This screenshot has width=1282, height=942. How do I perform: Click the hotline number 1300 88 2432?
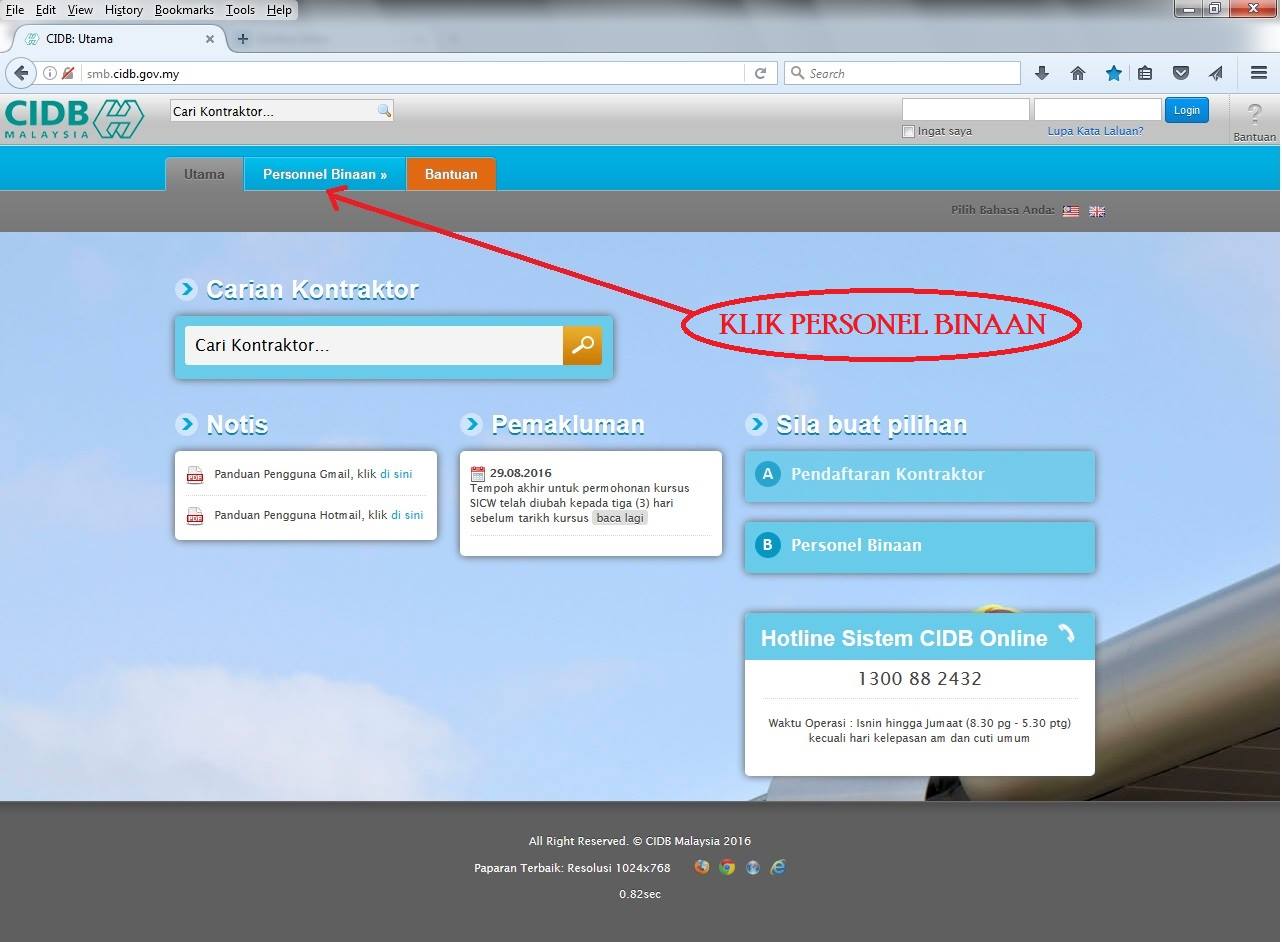pyautogui.click(x=920, y=679)
